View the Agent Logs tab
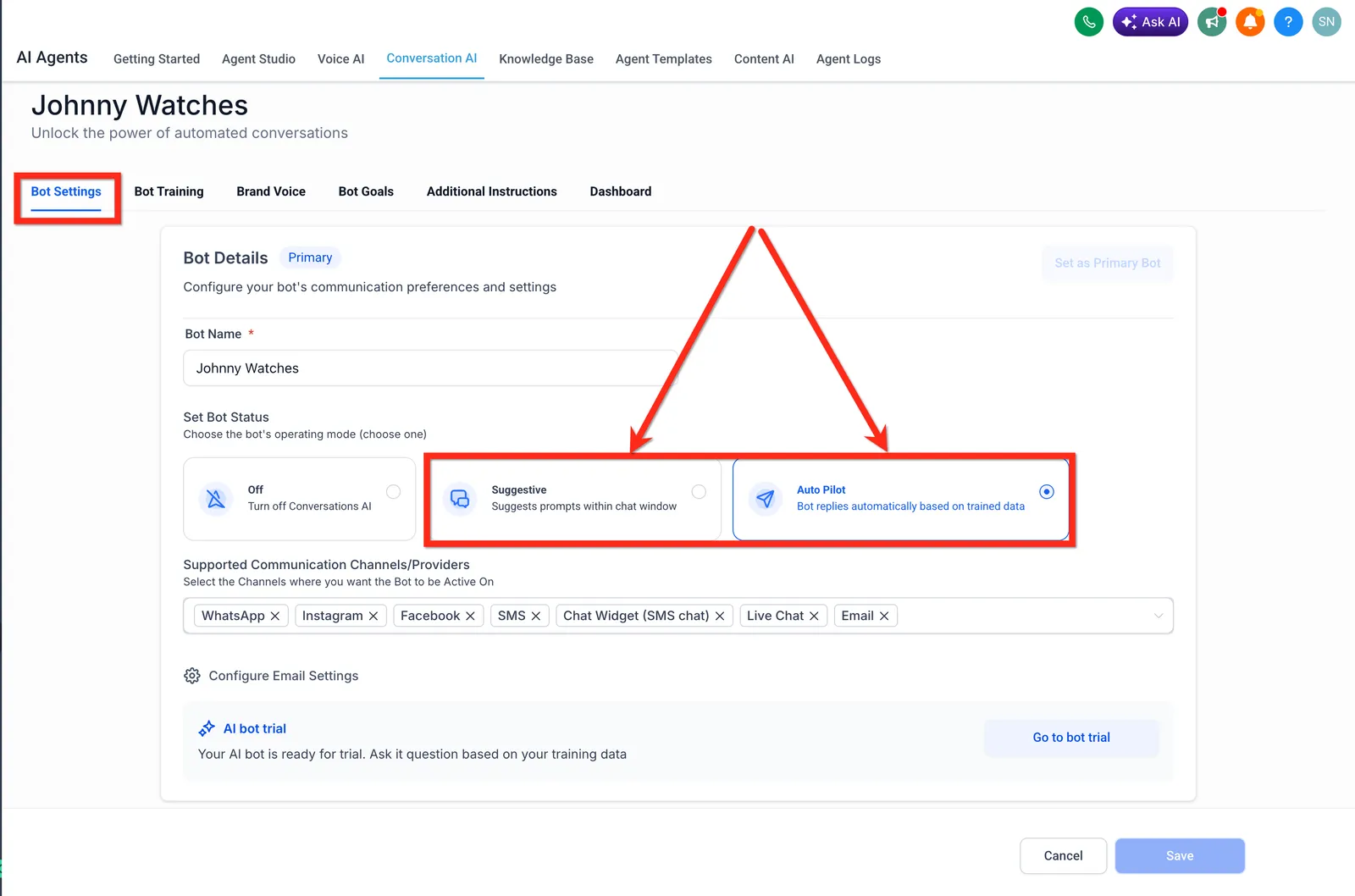Screen dimensions: 1355x896 coord(849,58)
